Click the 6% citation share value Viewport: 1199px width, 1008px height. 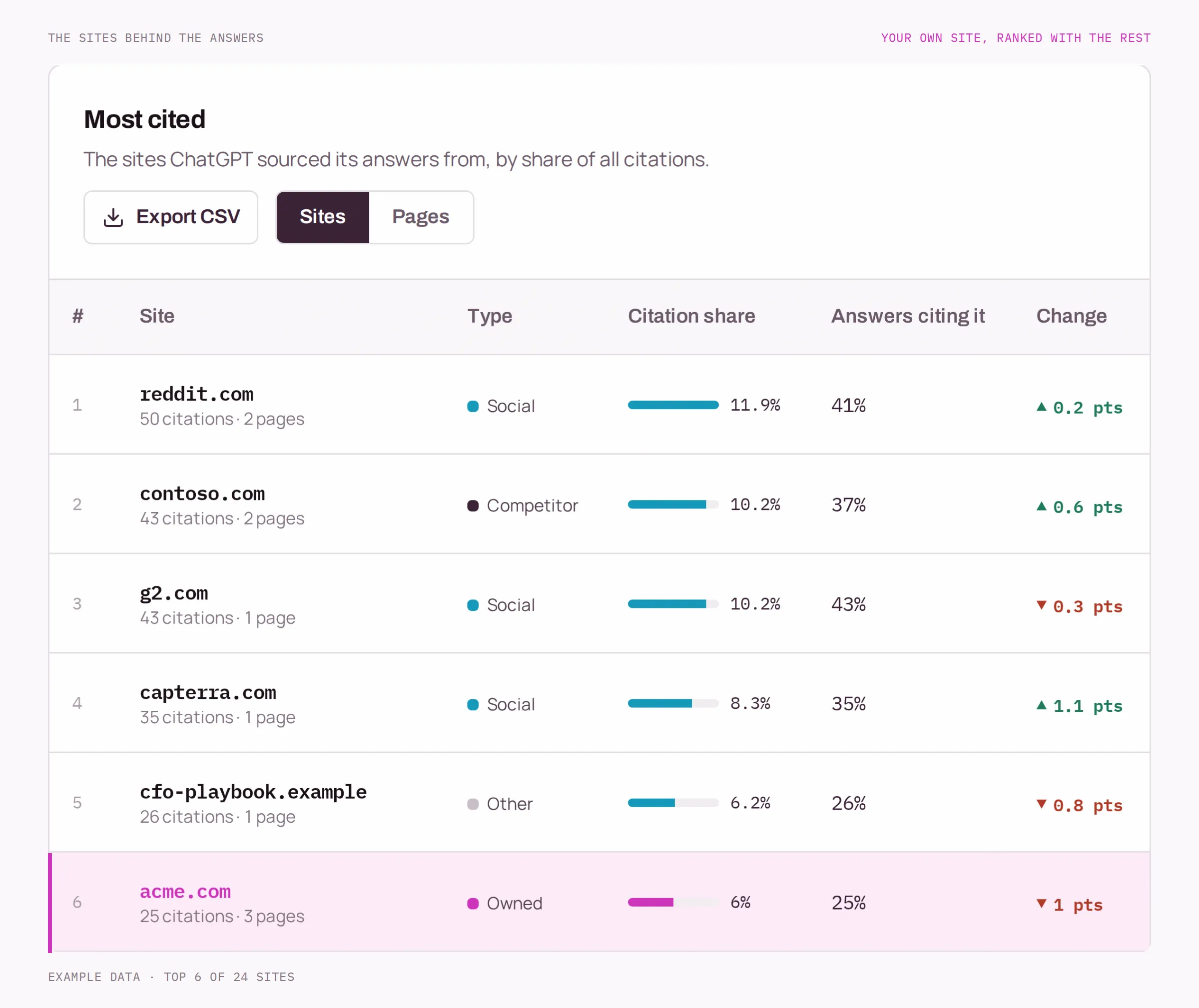740,902
